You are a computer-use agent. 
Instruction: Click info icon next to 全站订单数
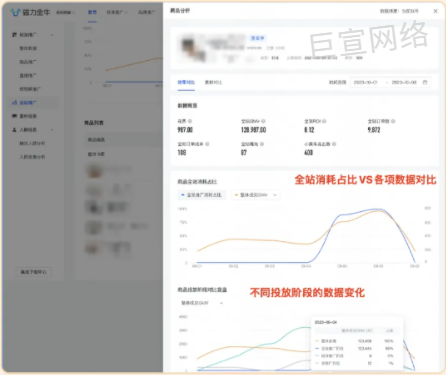point(393,121)
